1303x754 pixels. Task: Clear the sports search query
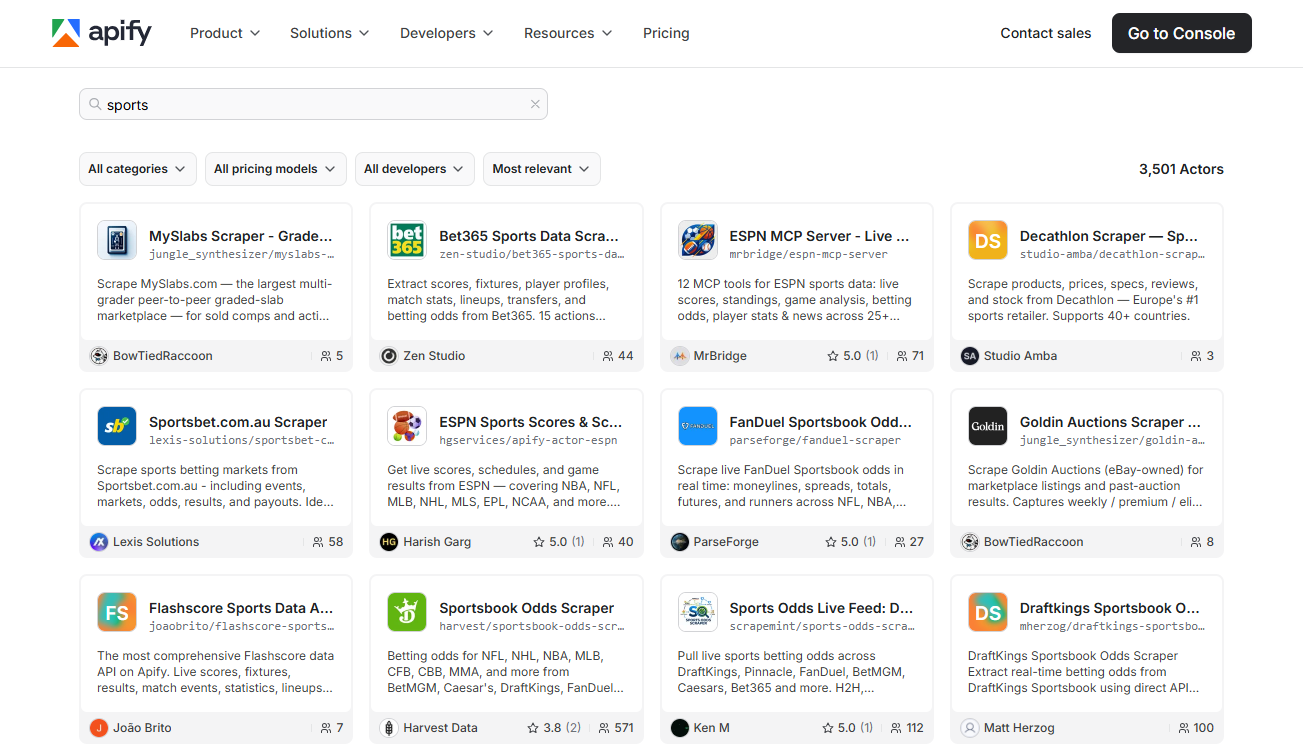tap(535, 104)
